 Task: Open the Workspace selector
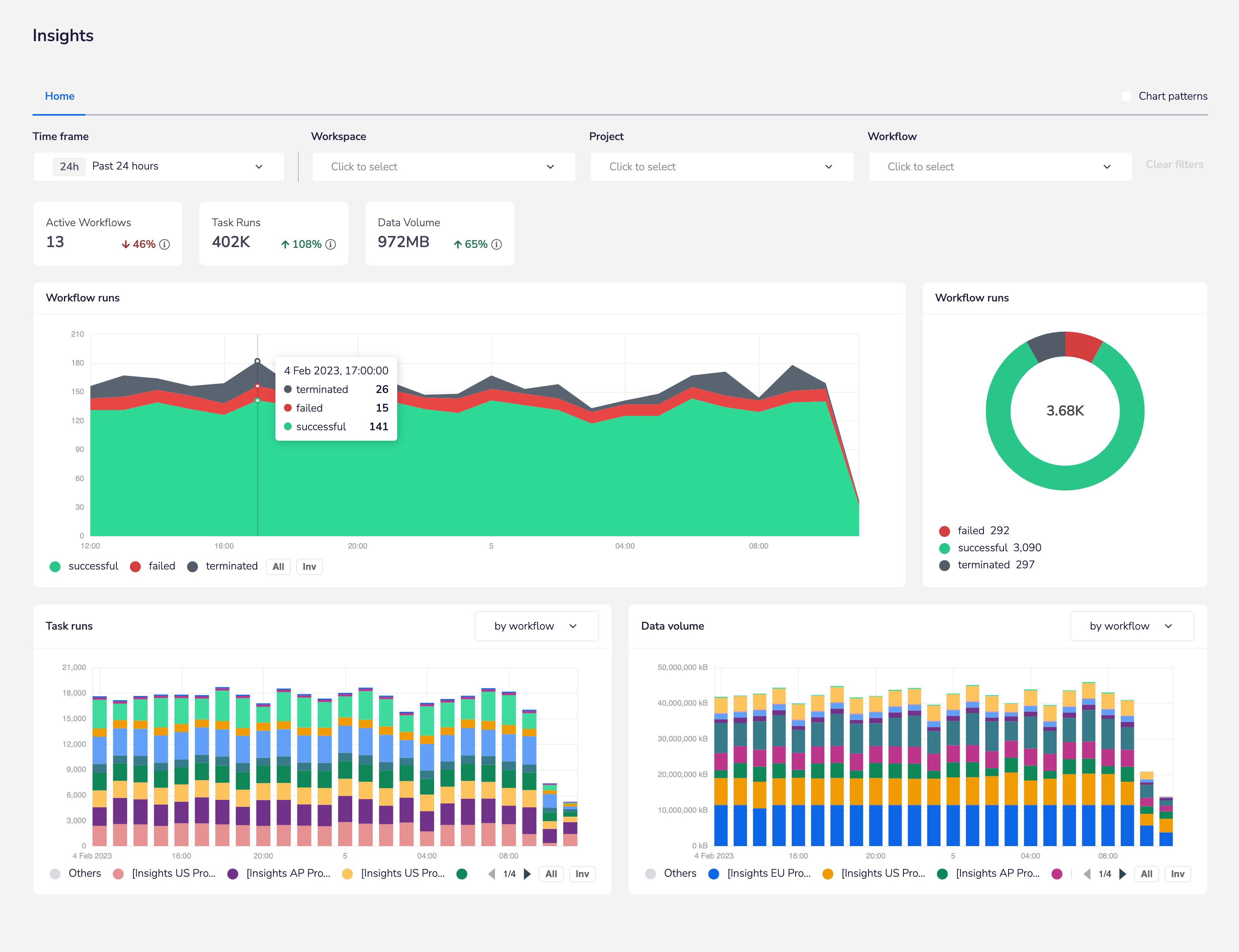pos(444,166)
